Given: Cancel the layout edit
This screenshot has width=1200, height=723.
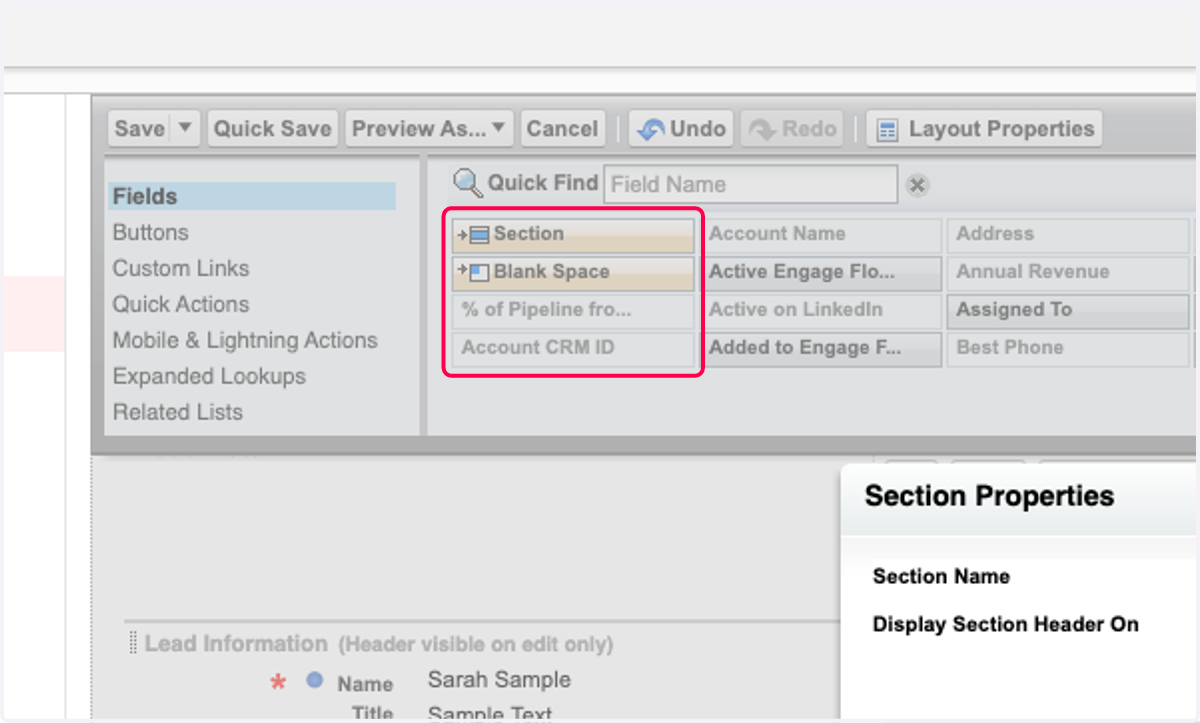Looking at the screenshot, I should click(x=562, y=128).
